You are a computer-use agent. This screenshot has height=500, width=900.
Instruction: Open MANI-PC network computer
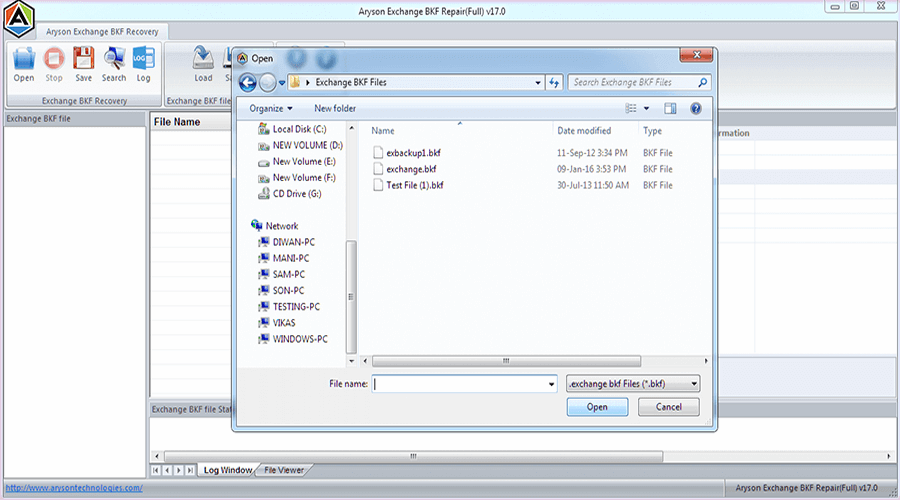284,258
